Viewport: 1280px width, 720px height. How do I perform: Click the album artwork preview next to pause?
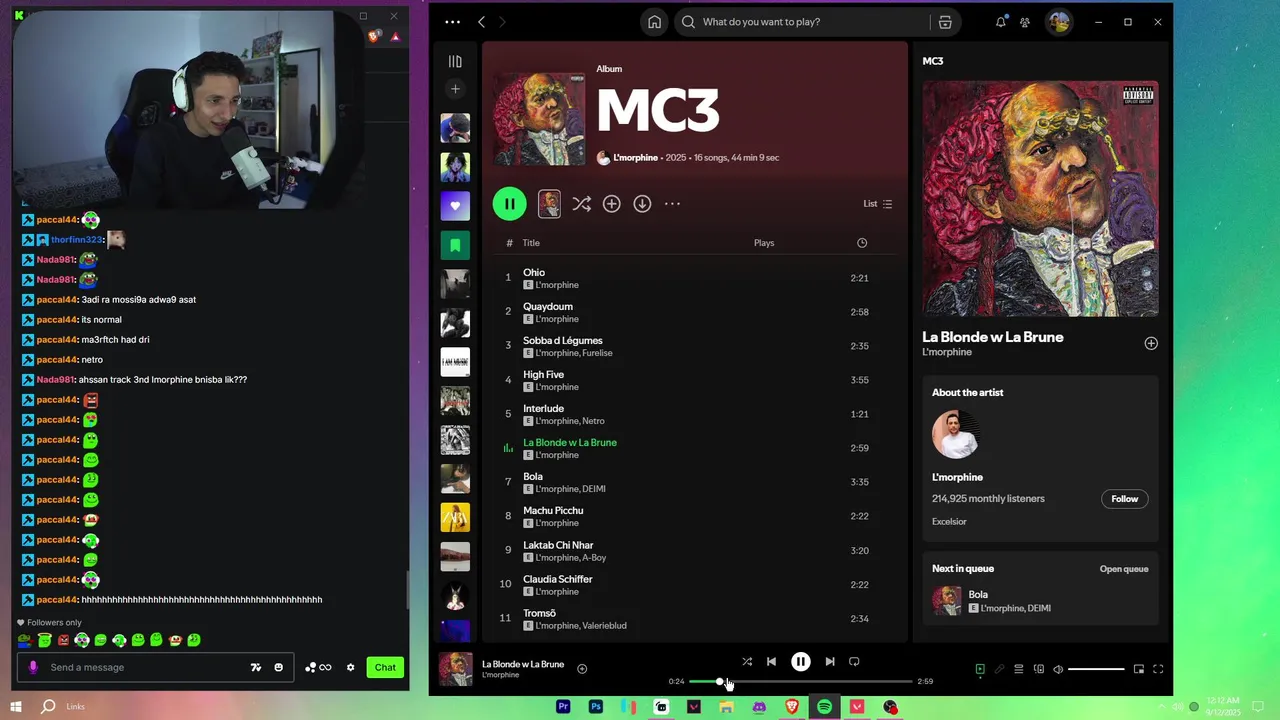point(549,204)
